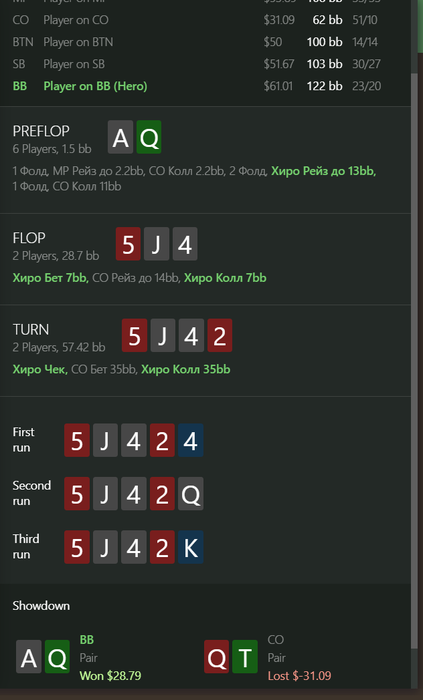Click blue 4 river card in First run
The width and height of the screenshot is (423, 700).
pyautogui.click(x=191, y=440)
